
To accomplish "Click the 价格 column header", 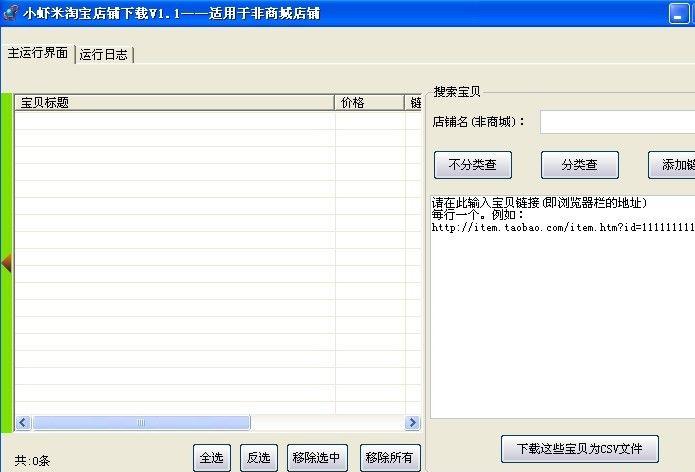I will [369, 102].
